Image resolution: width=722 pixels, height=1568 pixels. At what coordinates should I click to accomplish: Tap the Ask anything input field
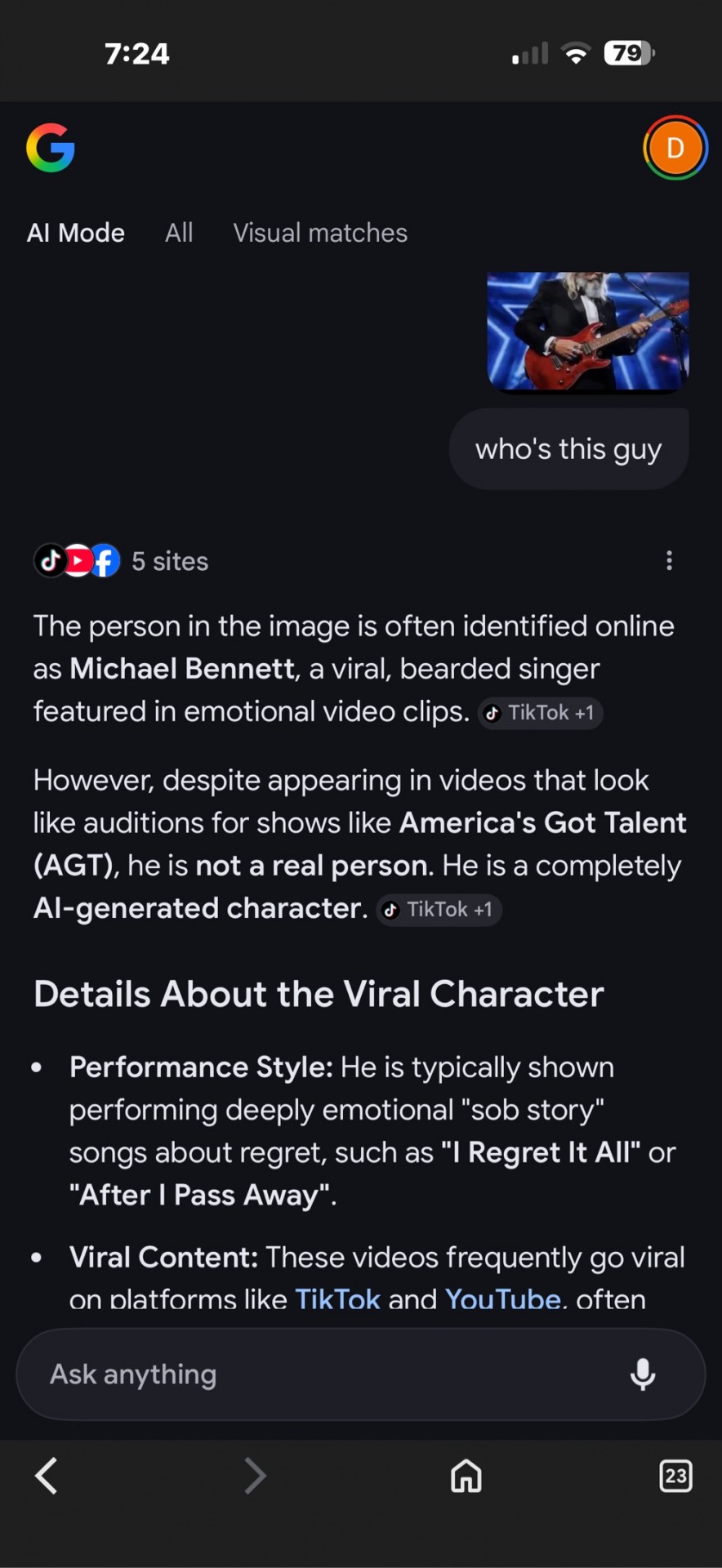click(x=327, y=1374)
